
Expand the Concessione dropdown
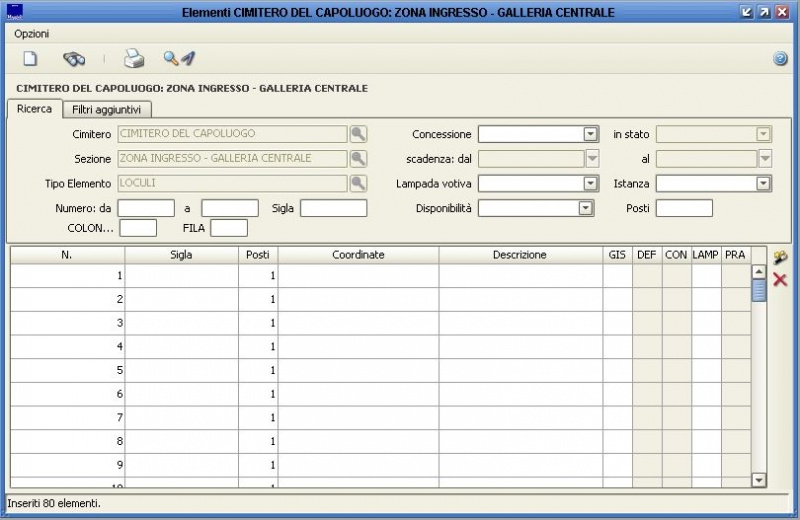point(590,134)
